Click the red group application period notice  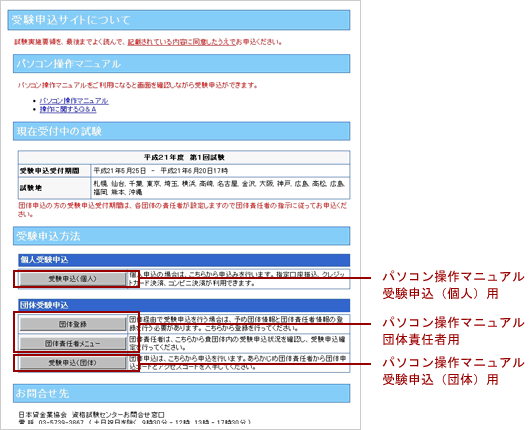pyautogui.click(x=183, y=210)
